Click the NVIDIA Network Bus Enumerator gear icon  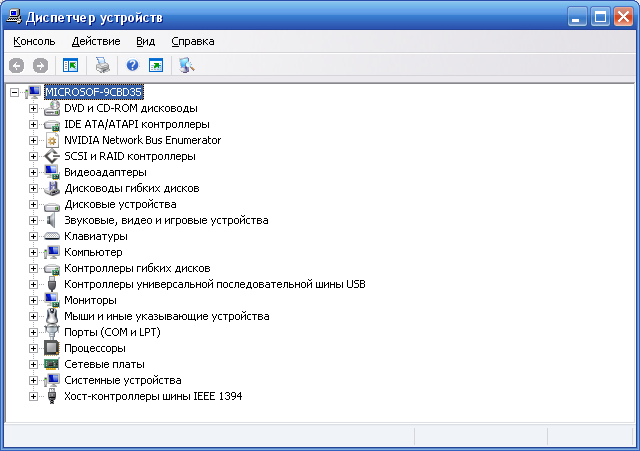tap(52, 140)
